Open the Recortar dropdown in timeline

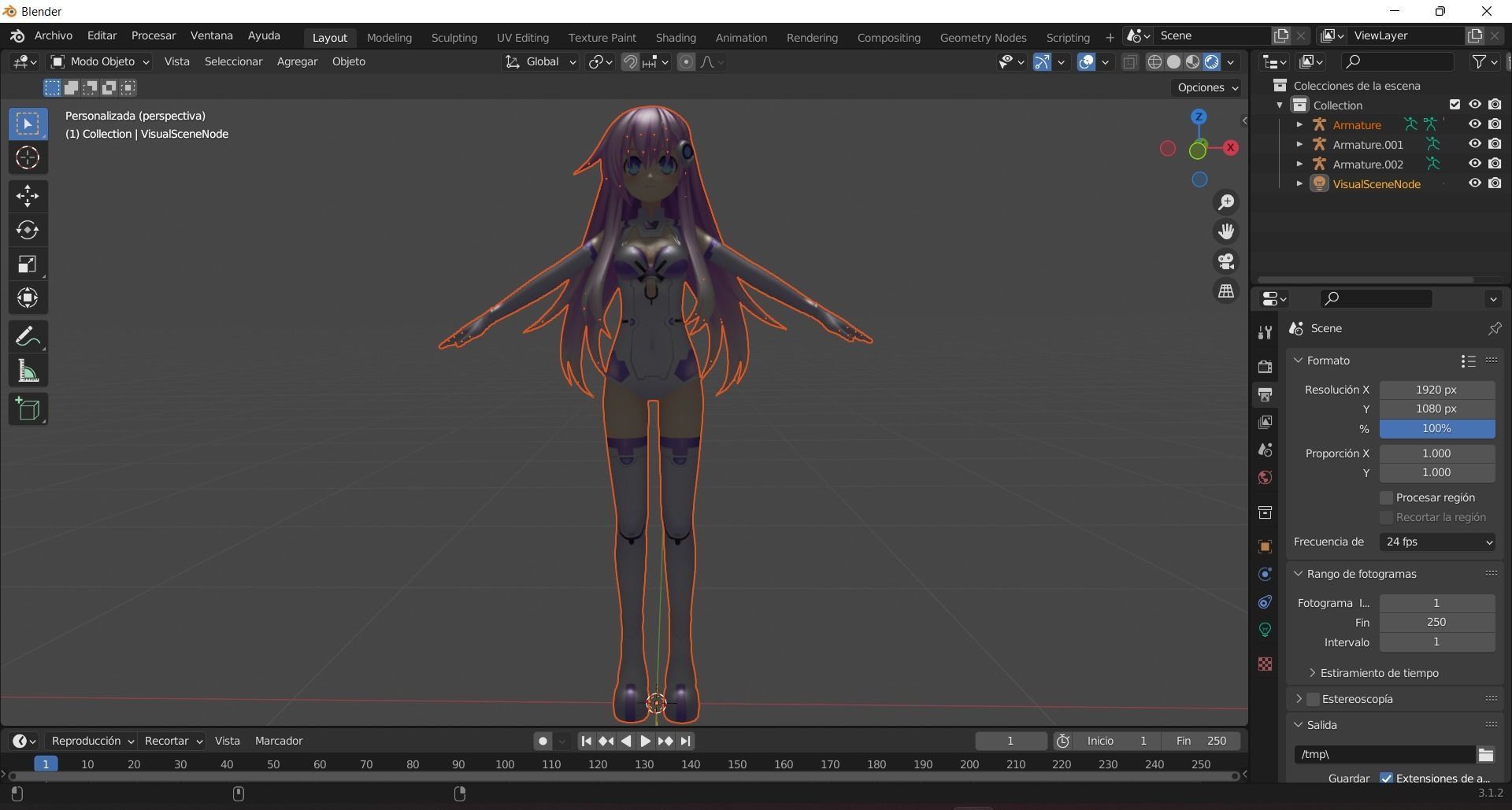[173, 742]
